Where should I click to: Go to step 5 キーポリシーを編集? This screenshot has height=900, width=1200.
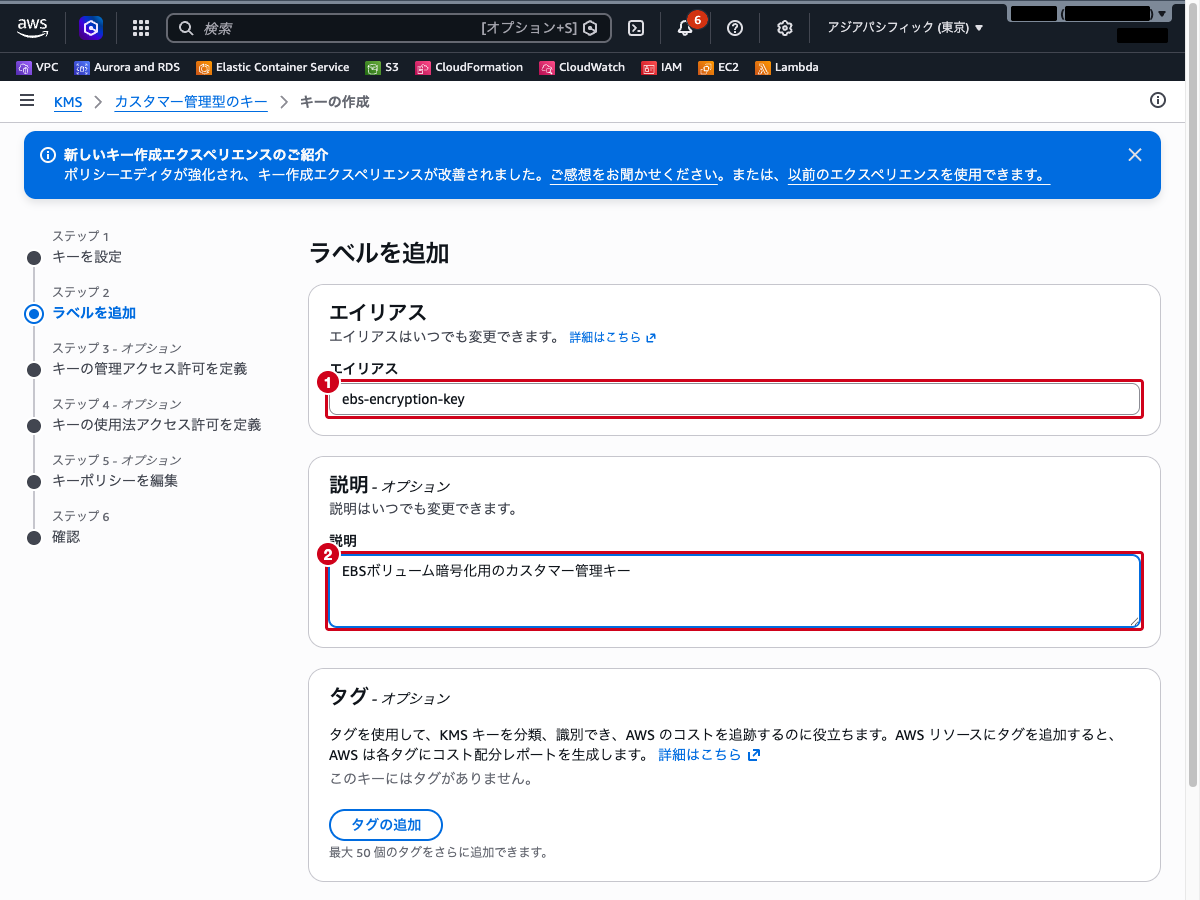(x=115, y=480)
